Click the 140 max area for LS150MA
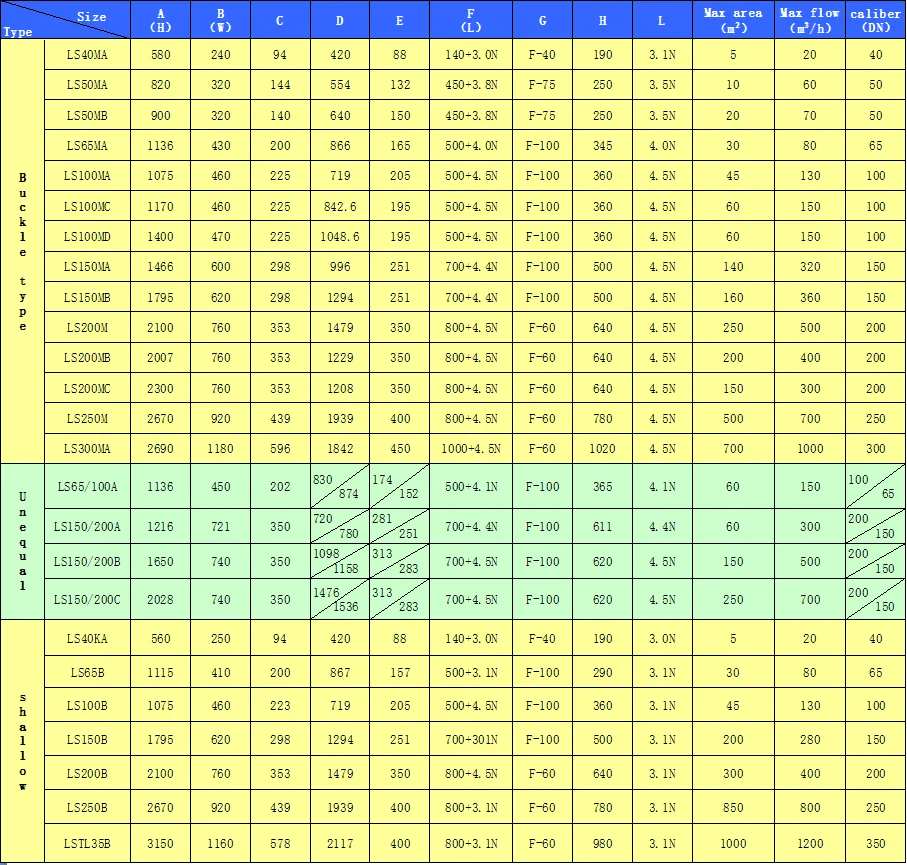907x865 pixels. (733, 266)
